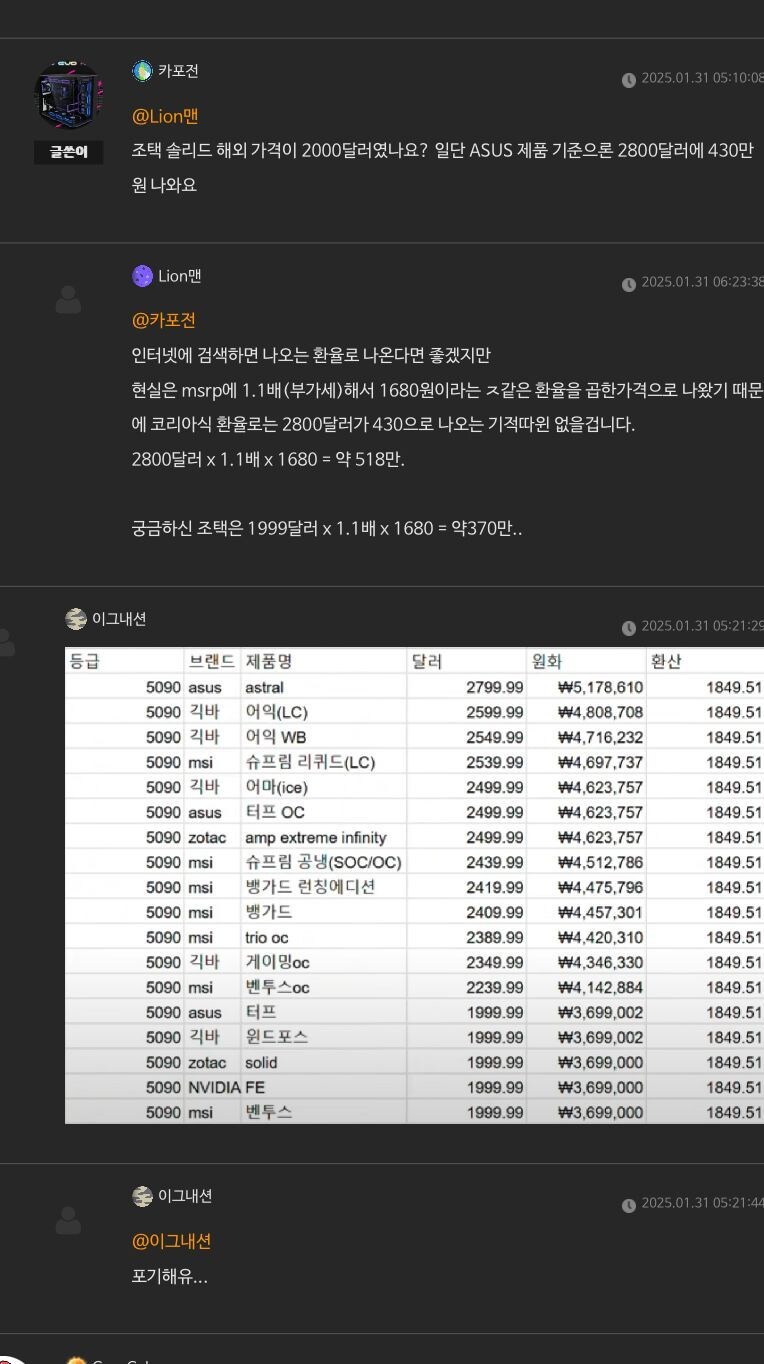Viewport: 764px width, 1364px height.
Task: Select the 어마(ice) product cell
Action: coord(324,787)
